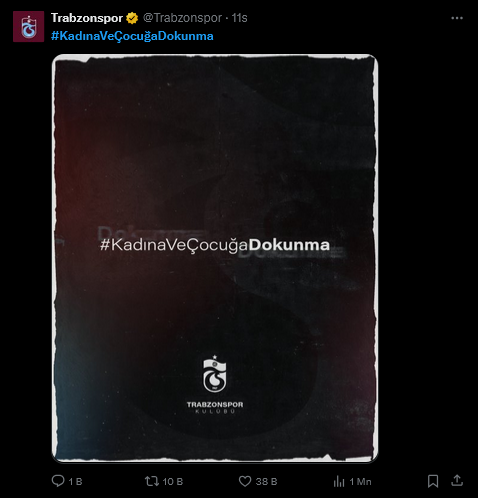Click the 1 Mn views count
Screen dimensions: 478x498
pyautogui.click(x=360, y=482)
